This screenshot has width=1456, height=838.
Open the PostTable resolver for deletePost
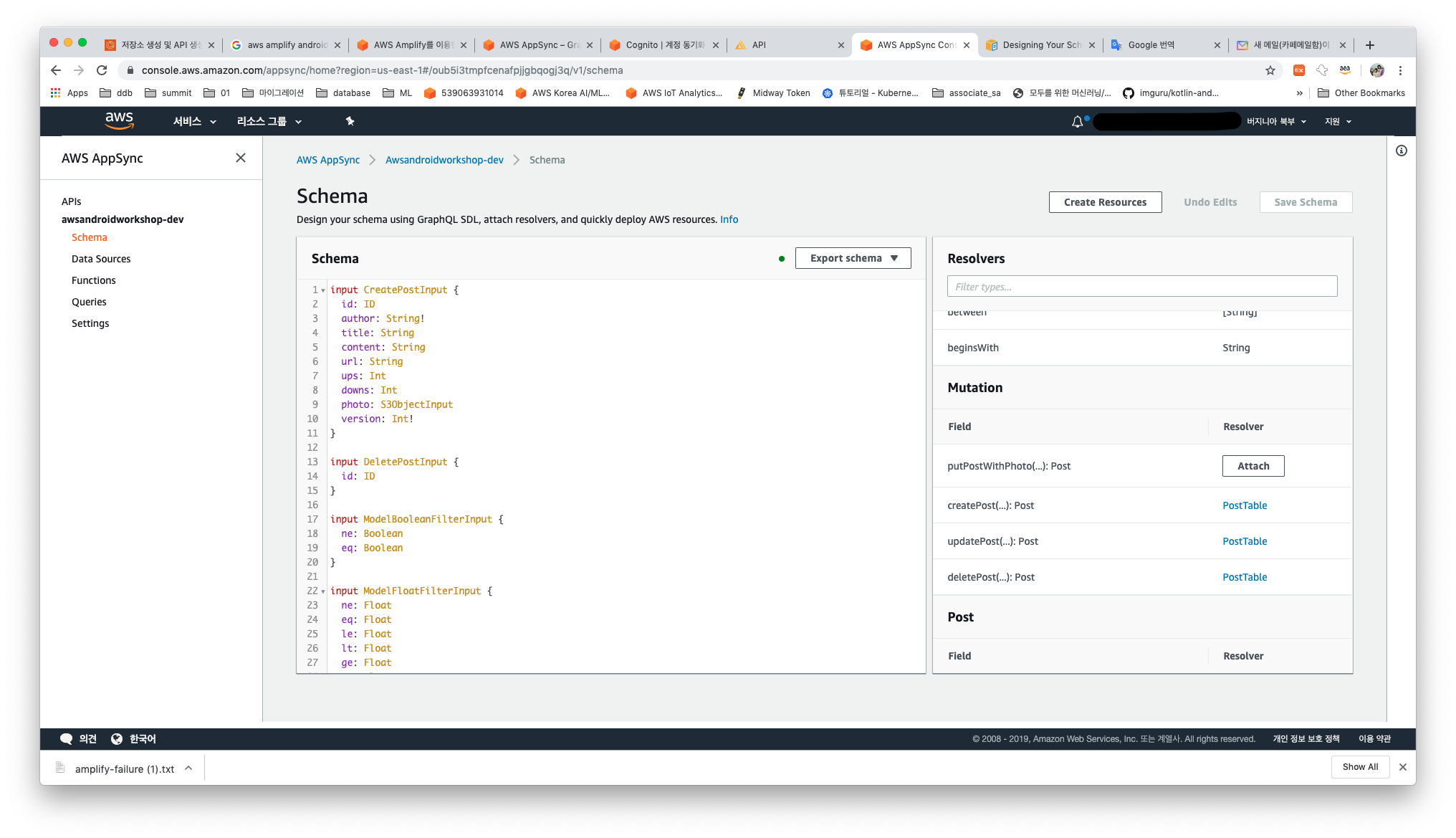(x=1245, y=577)
